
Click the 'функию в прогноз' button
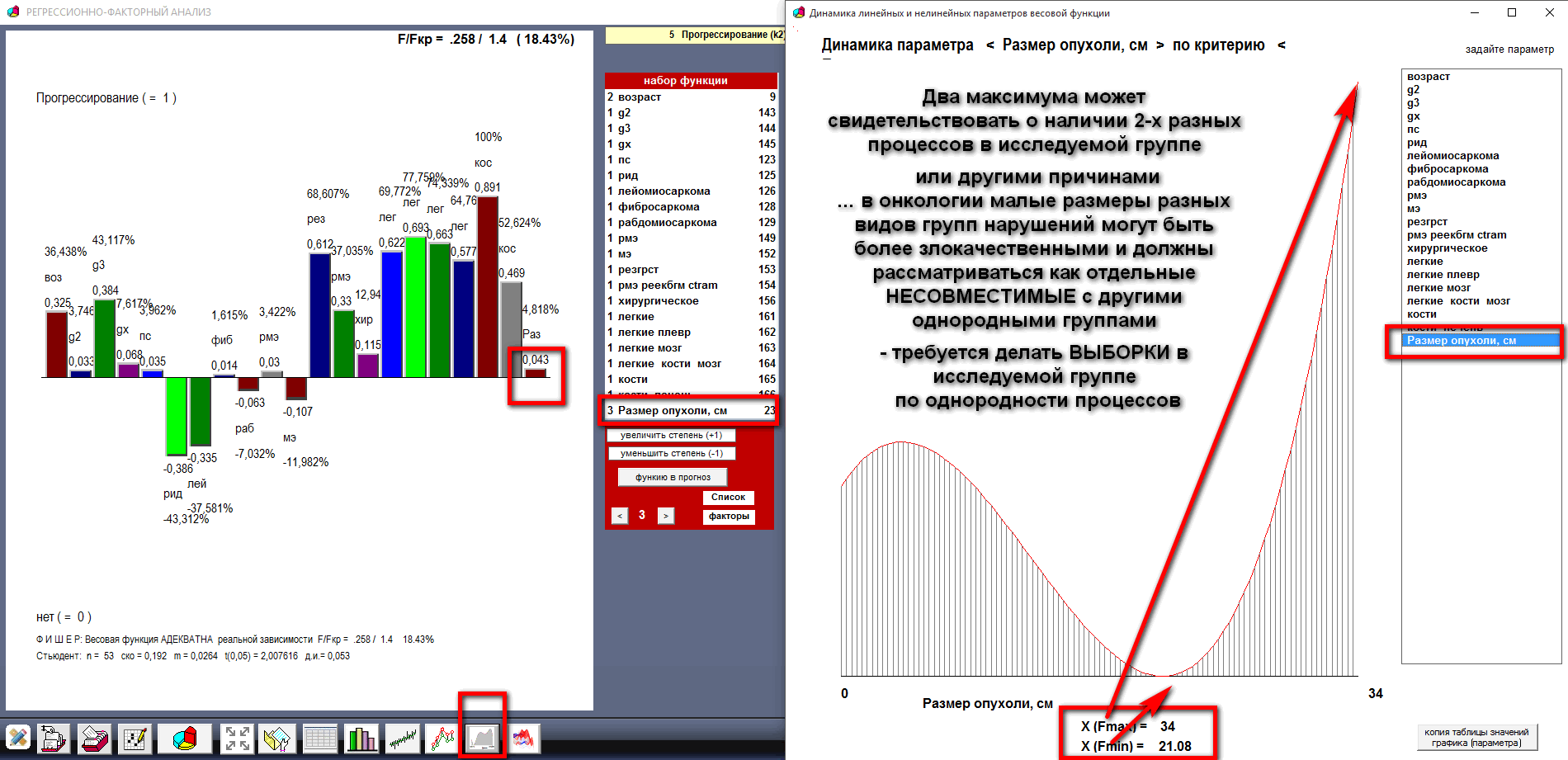tap(673, 477)
